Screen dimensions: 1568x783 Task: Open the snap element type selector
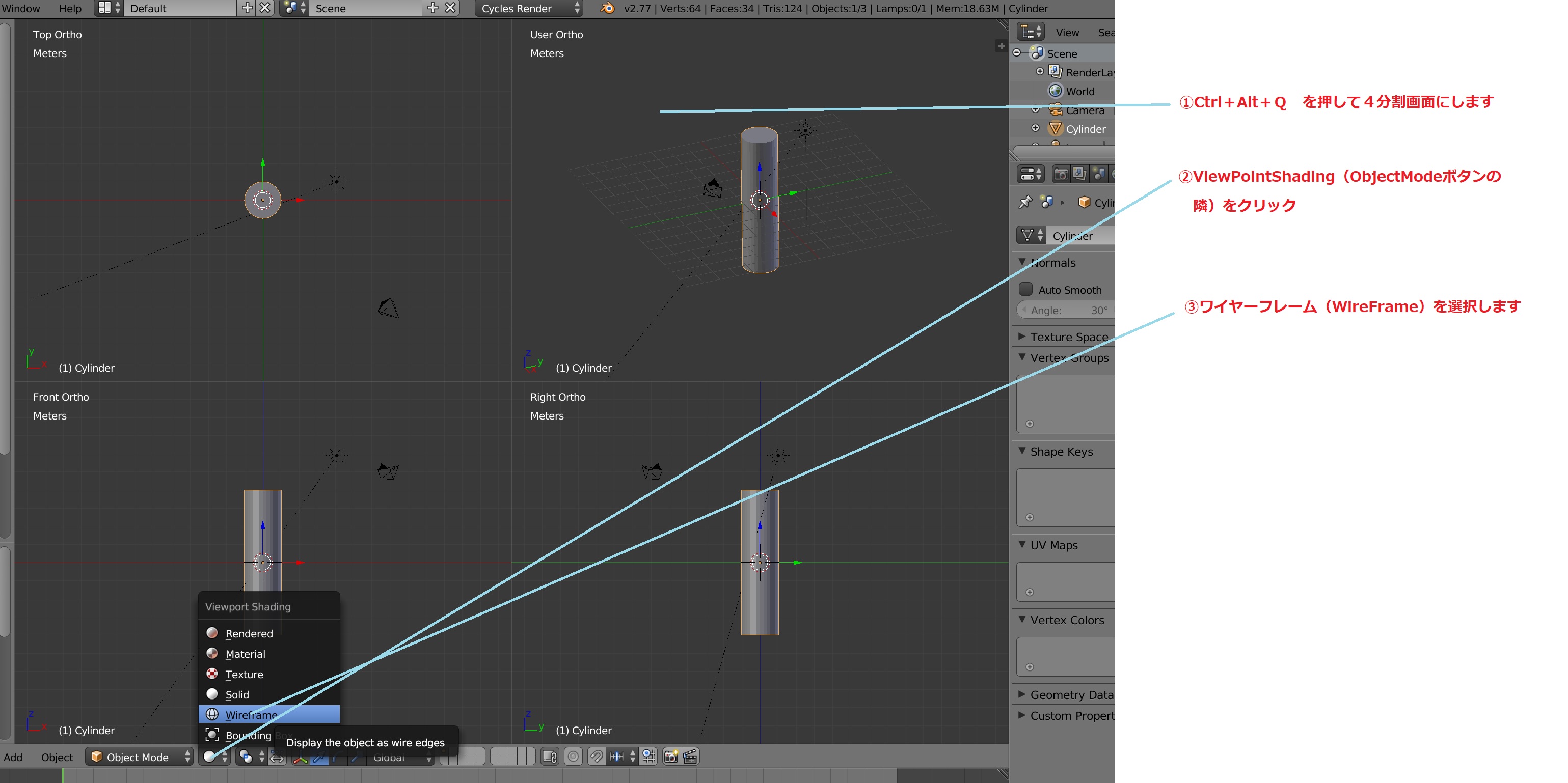point(623,756)
